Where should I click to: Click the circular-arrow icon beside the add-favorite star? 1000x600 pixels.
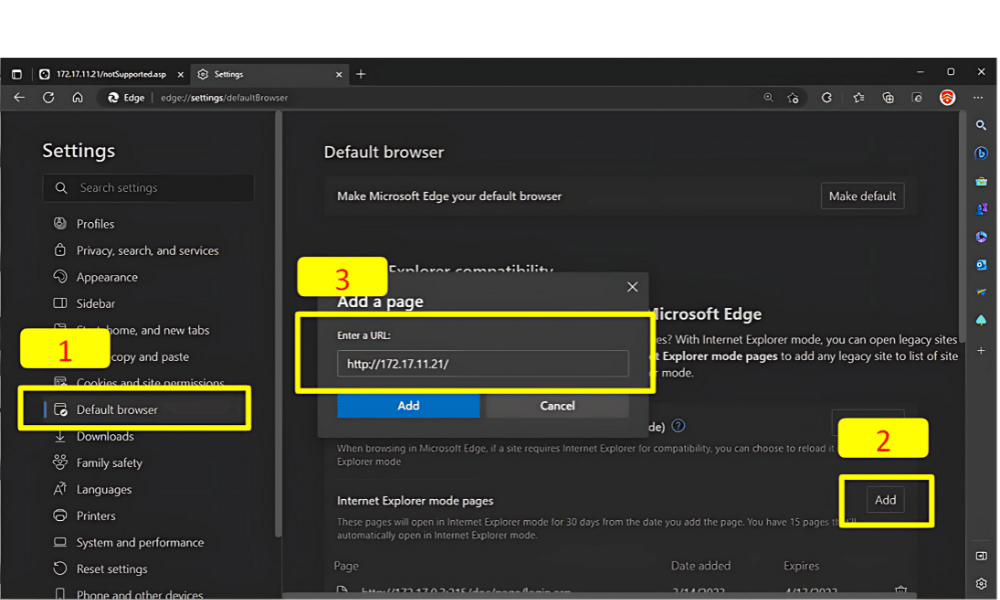click(827, 98)
